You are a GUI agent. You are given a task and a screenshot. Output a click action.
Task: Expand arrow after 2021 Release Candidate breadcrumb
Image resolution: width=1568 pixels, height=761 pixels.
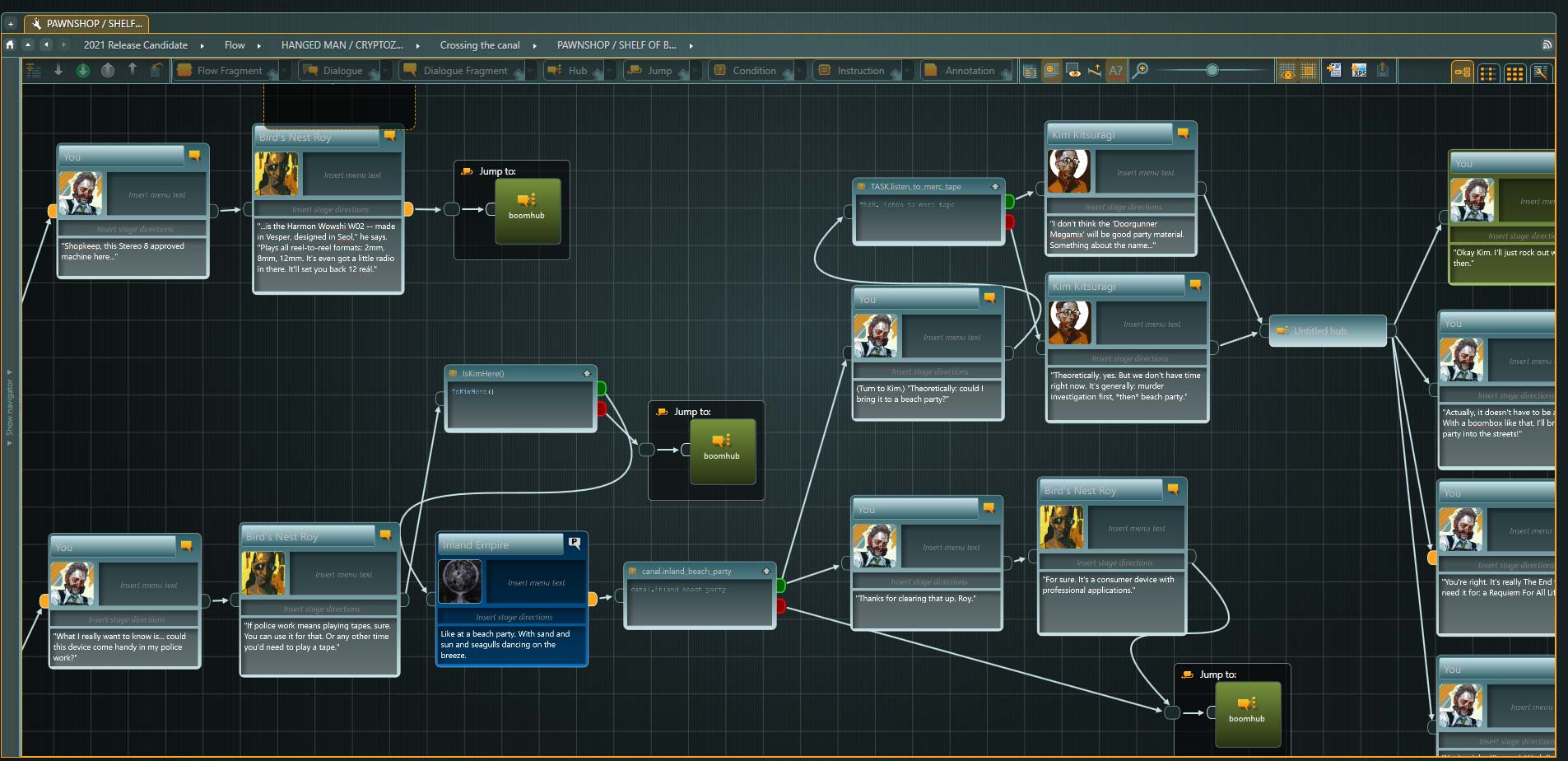pyautogui.click(x=202, y=45)
